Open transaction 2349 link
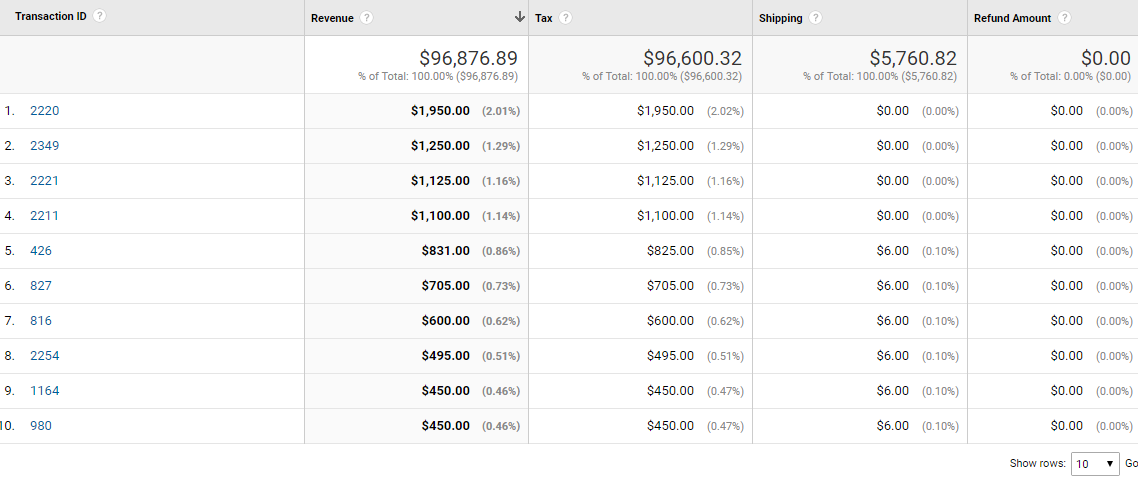 [44, 146]
